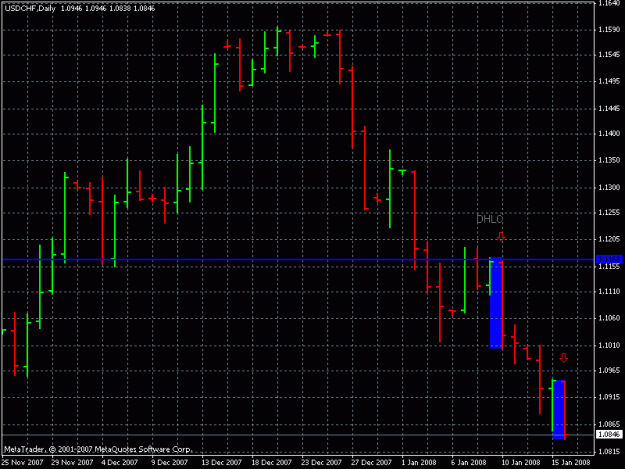
Task: Click the 29 Nov 2007 date label
Action: click(x=72, y=462)
